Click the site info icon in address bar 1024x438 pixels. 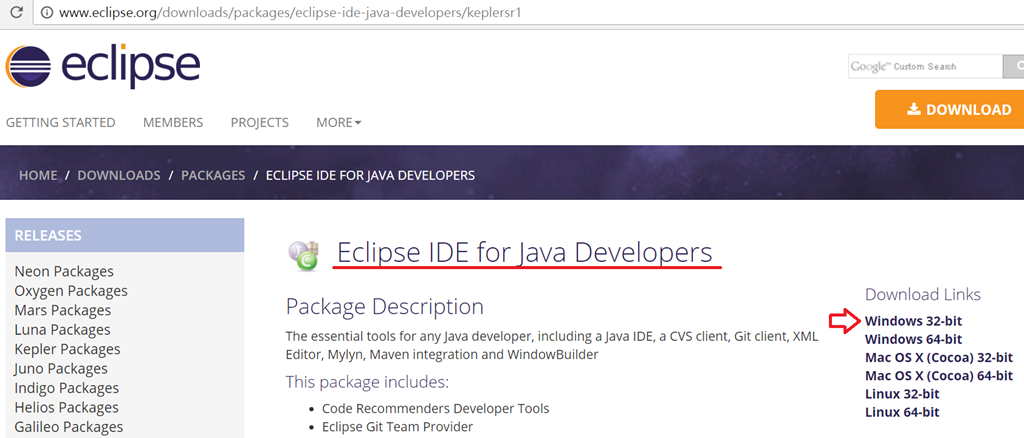(x=46, y=12)
